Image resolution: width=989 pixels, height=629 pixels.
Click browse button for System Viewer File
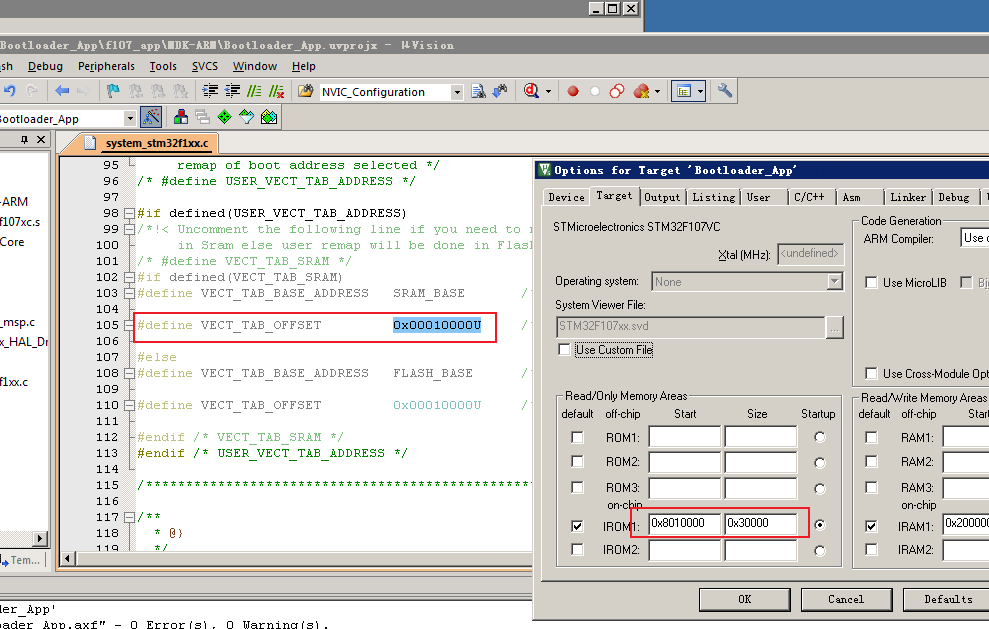pyautogui.click(x=834, y=327)
